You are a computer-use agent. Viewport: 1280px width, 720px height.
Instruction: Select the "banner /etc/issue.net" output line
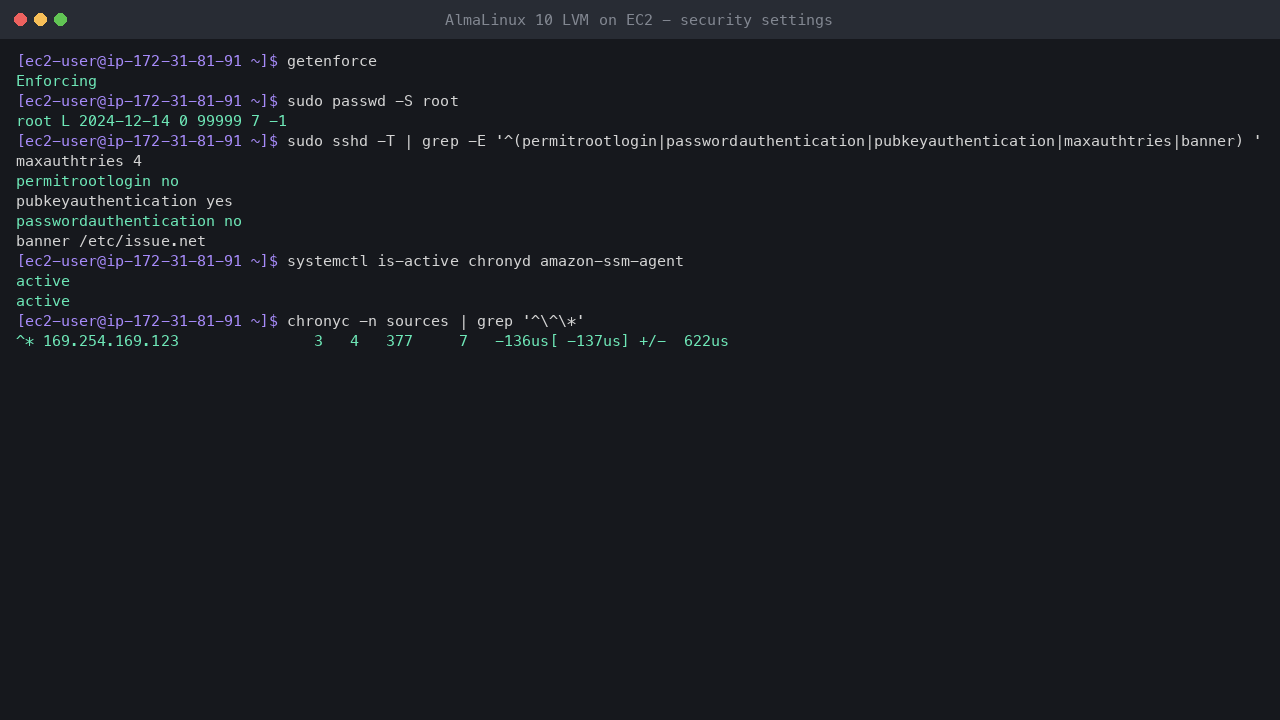(x=111, y=241)
